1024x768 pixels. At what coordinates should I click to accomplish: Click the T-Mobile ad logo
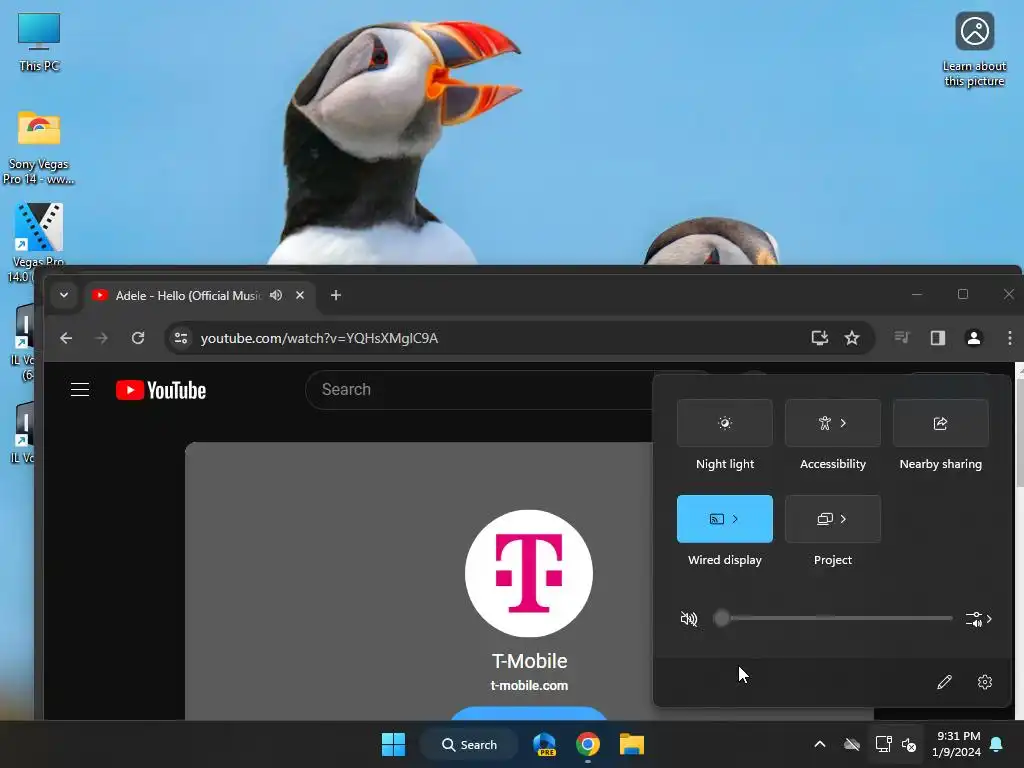[529, 573]
